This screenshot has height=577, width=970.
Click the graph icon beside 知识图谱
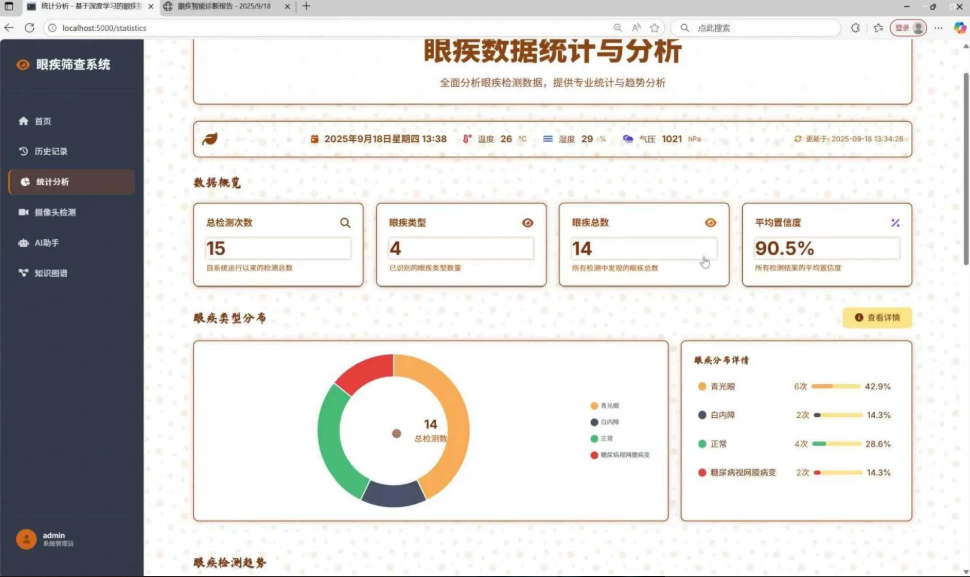tap(24, 273)
